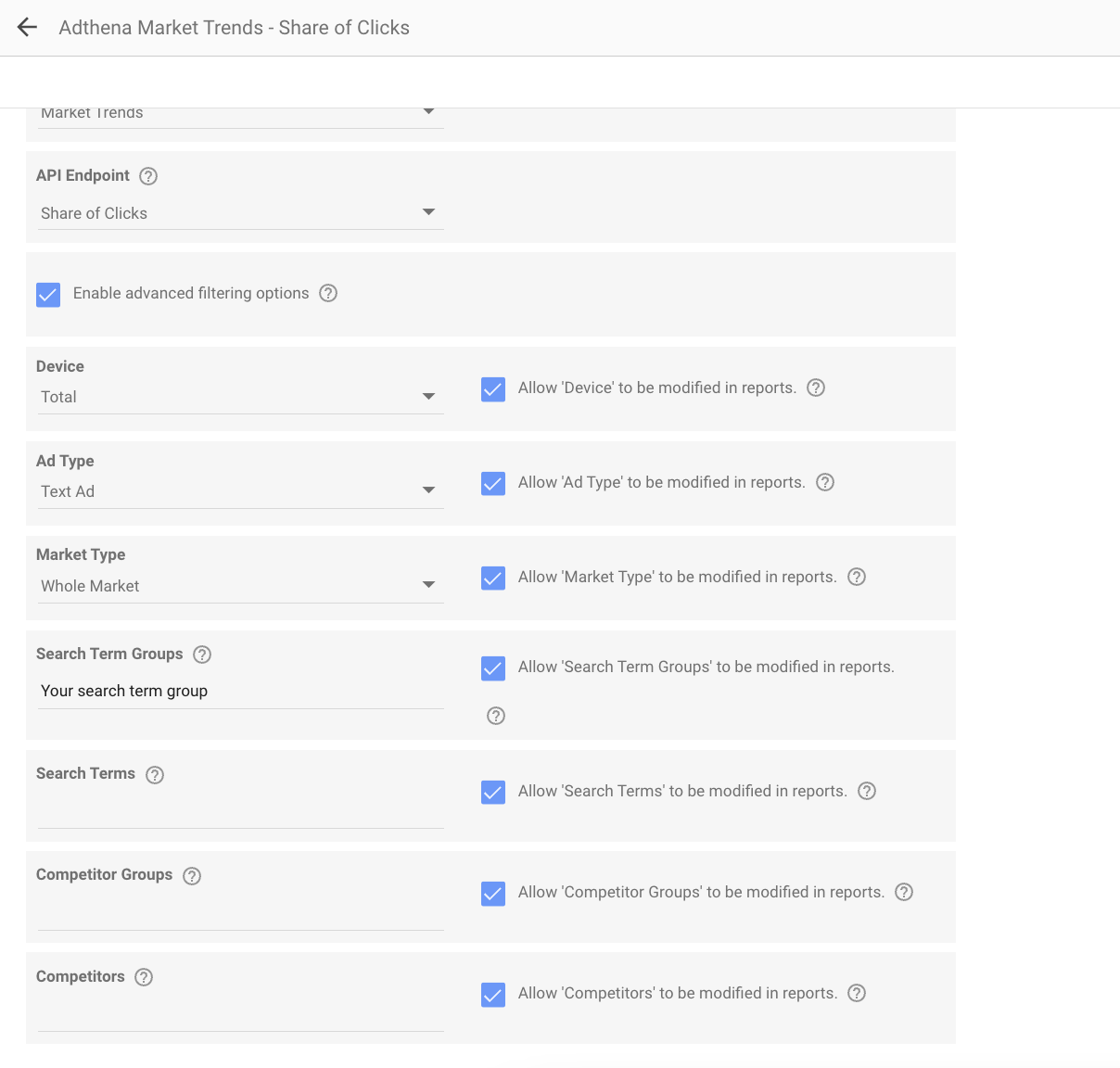The image size is (1120, 1068).
Task: Toggle Allow 'Search Terms' to be modified checkbox
Action: pos(493,793)
